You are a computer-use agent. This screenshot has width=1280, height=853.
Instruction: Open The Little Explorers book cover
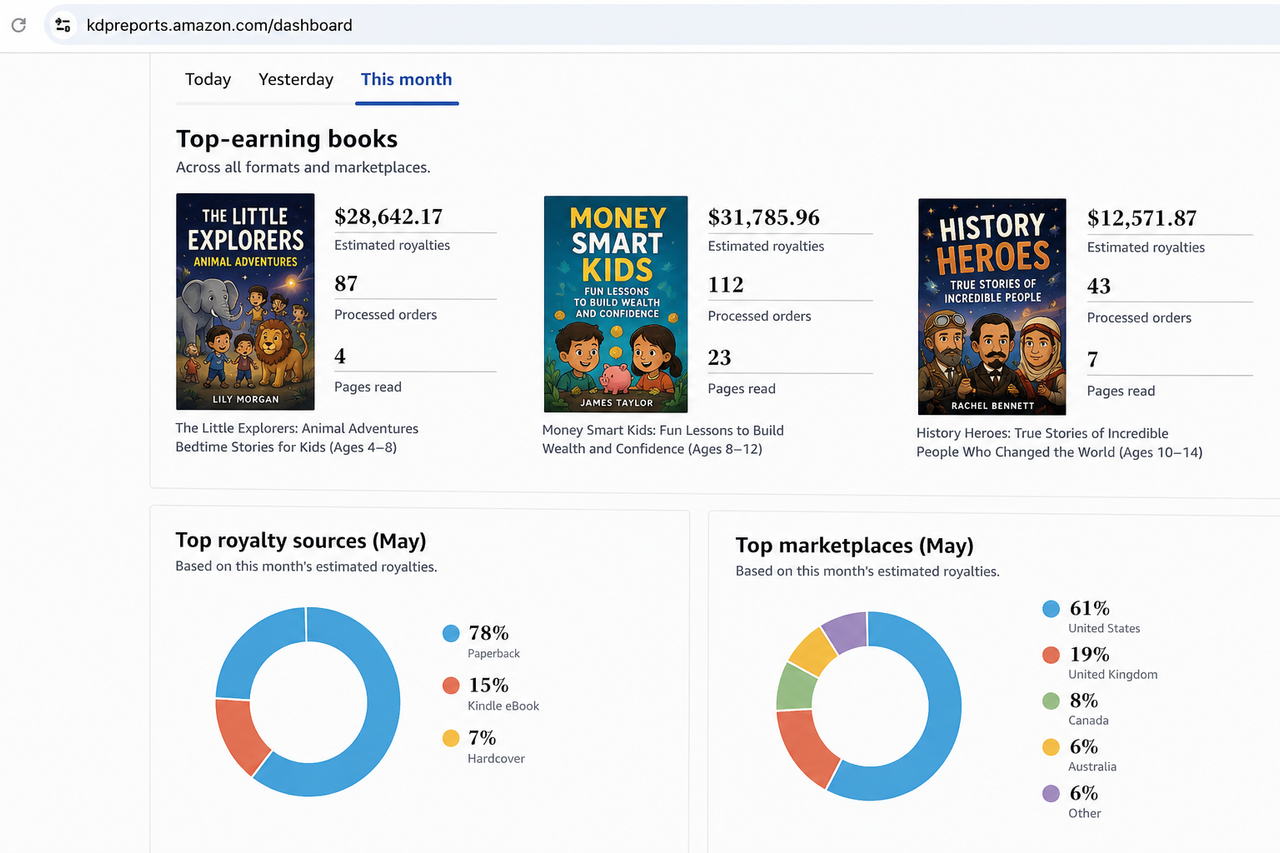click(245, 302)
